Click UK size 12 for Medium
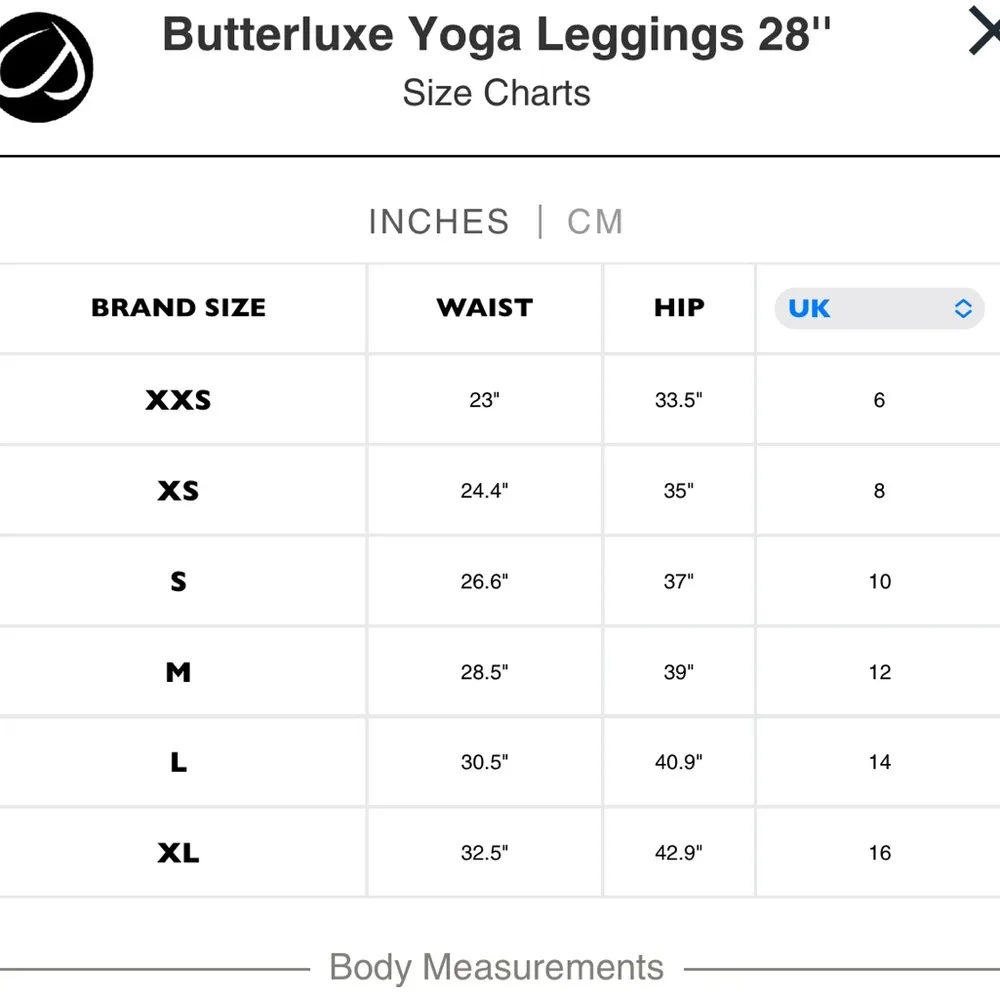Screen dimensions: 1000x1000 [x=878, y=672]
